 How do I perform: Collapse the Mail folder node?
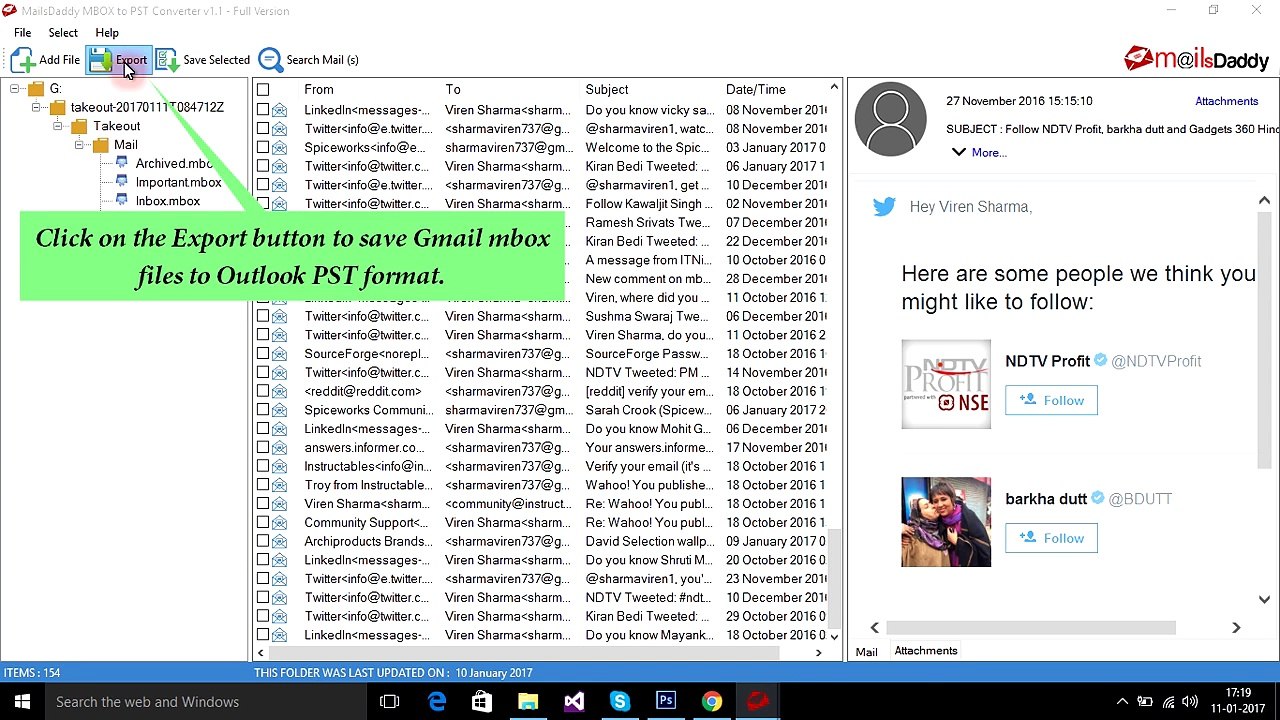point(80,145)
